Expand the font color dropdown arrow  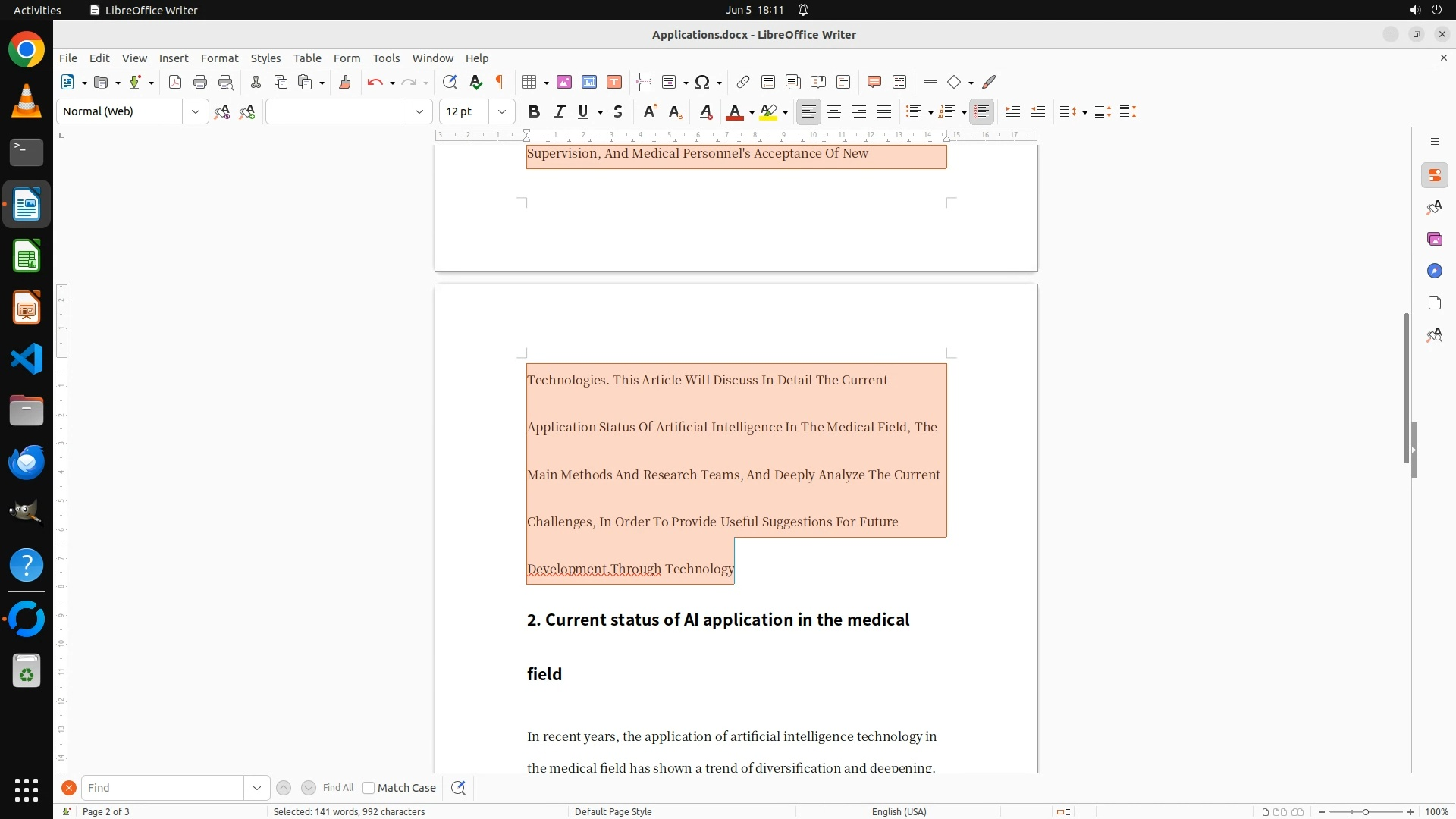752,112
